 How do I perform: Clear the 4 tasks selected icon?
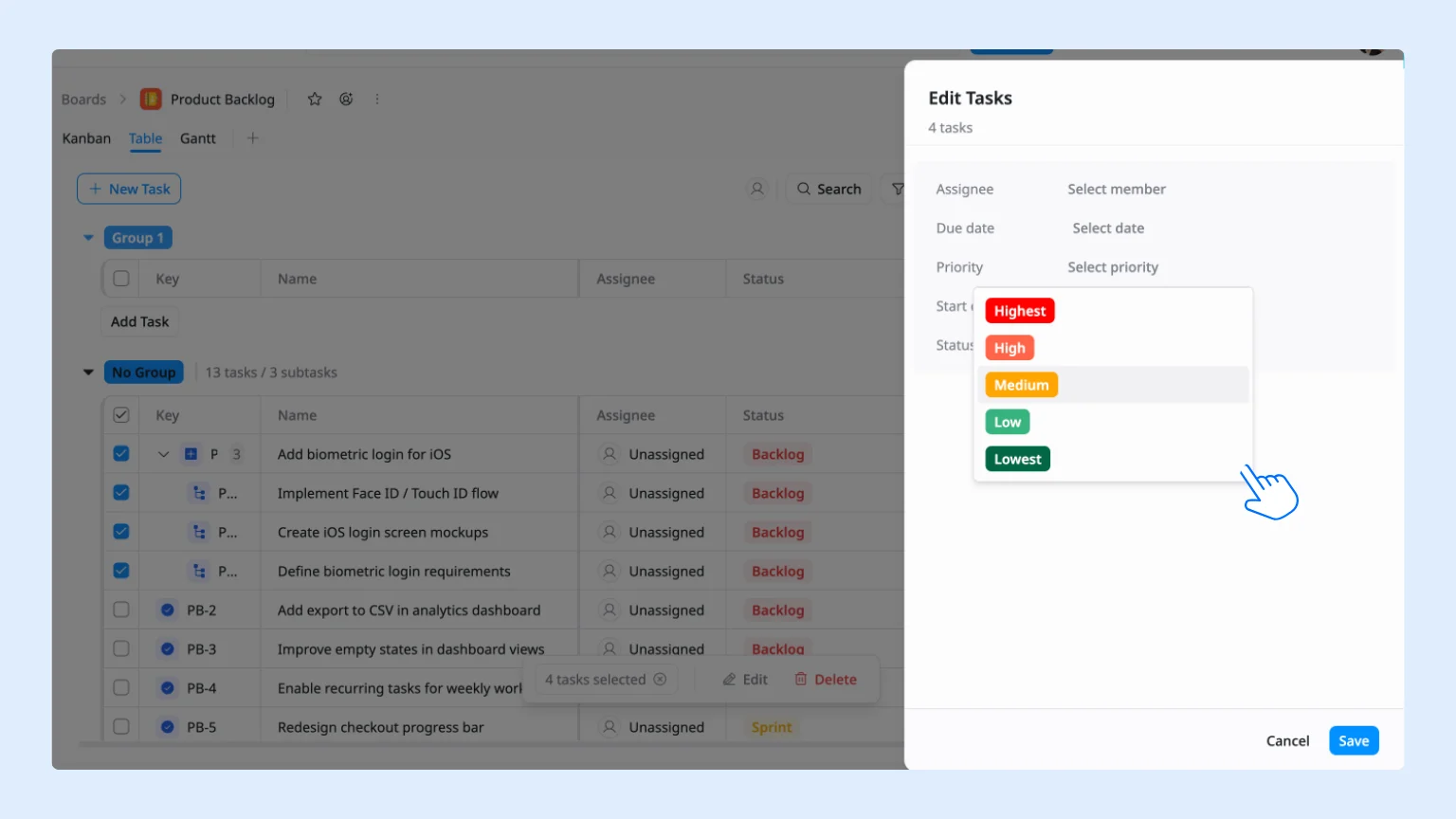pyautogui.click(x=661, y=680)
